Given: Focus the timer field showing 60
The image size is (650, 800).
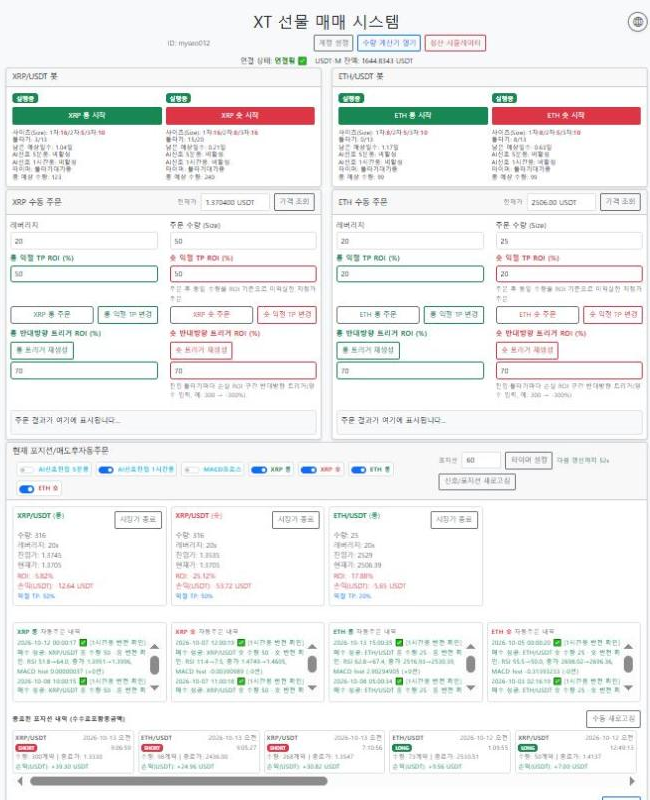Looking at the screenshot, I should point(481,460).
